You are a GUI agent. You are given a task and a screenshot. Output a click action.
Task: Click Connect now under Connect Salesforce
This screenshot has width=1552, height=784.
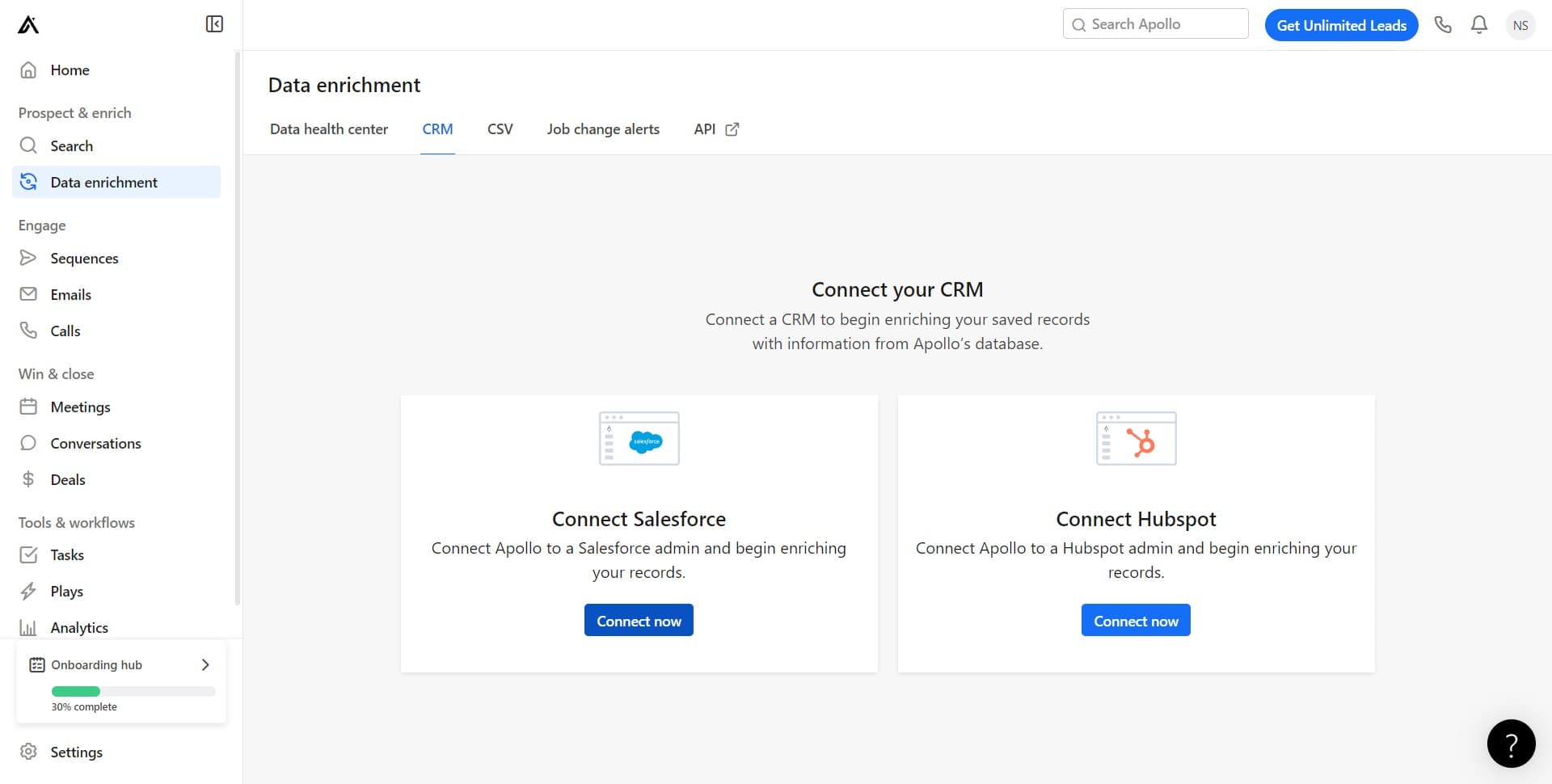tap(639, 620)
